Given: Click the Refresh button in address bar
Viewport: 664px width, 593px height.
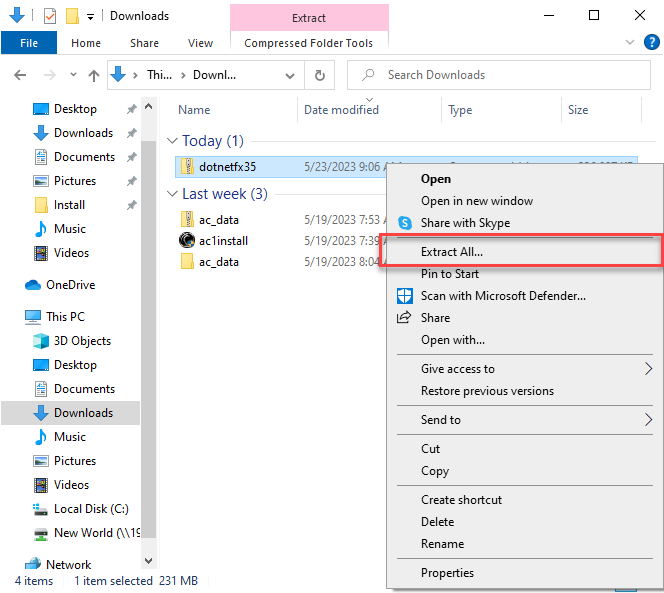Looking at the screenshot, I should tap(319, 75).
